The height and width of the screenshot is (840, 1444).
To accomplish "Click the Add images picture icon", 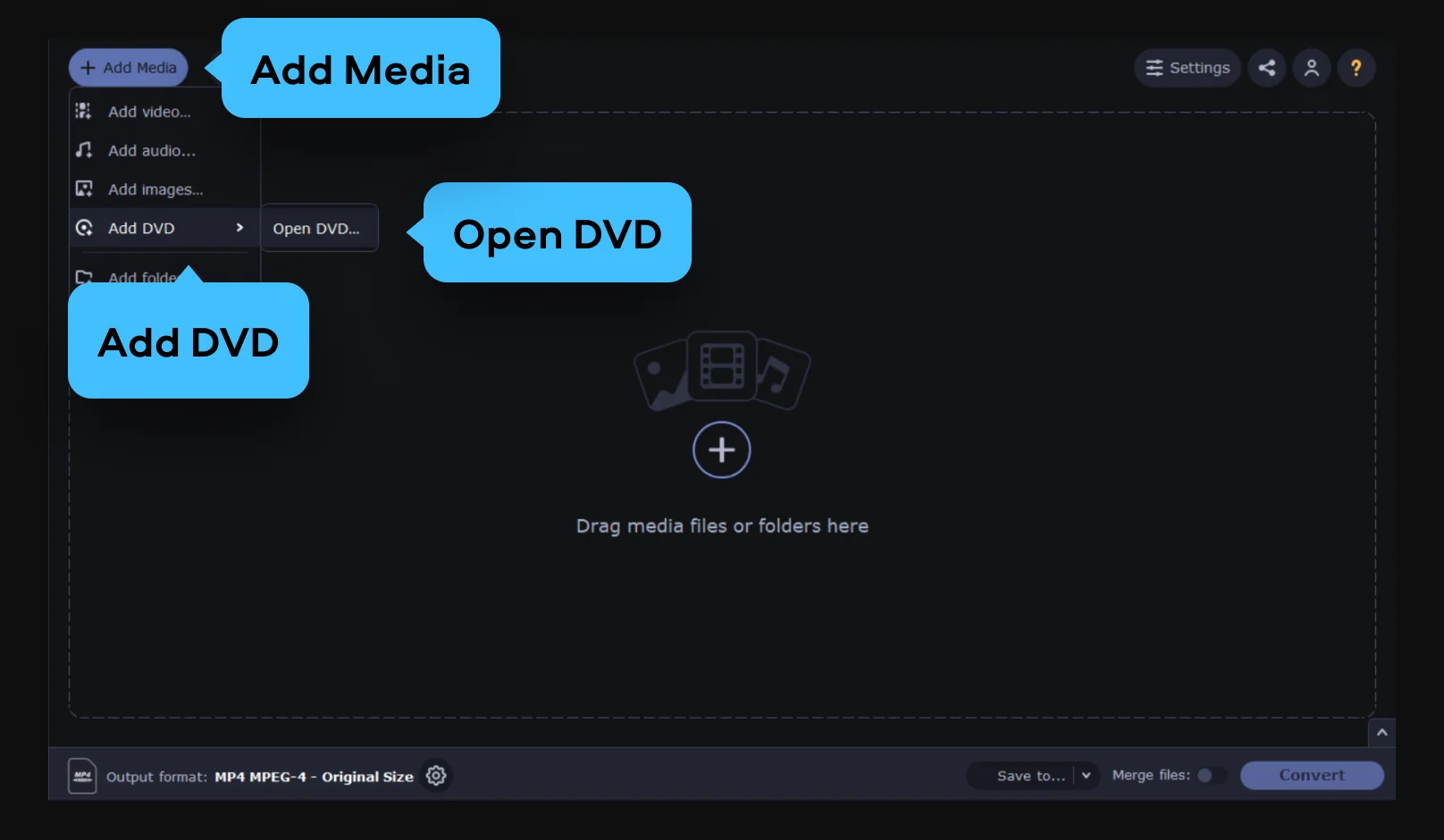I will (84, 189).
